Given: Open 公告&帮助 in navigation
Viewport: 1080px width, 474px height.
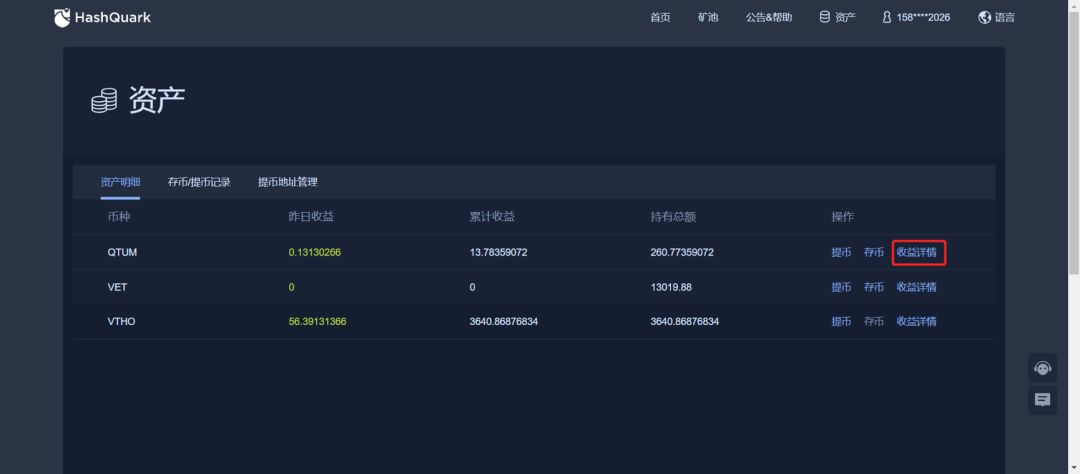Looking at the screenshot, I should coord(769,18).
